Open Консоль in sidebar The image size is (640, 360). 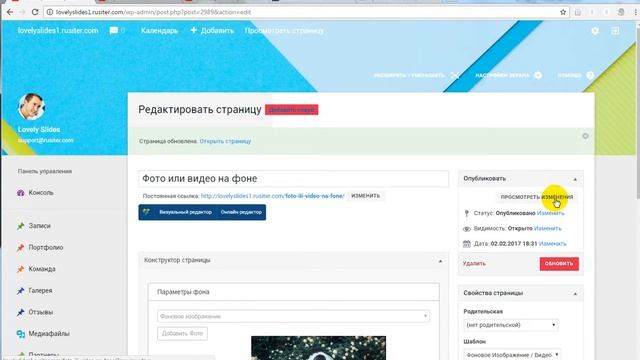(x=41, y=193)
